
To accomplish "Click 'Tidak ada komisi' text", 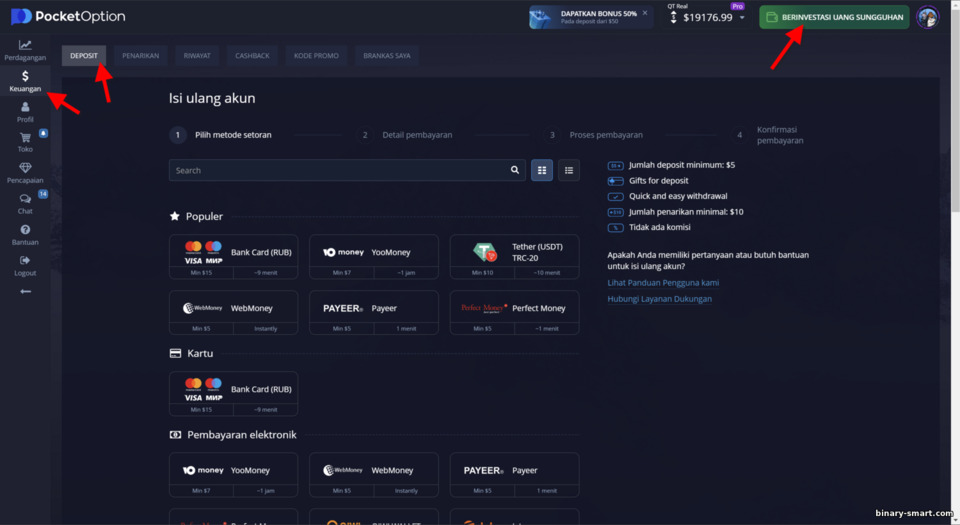I will 659,227.
